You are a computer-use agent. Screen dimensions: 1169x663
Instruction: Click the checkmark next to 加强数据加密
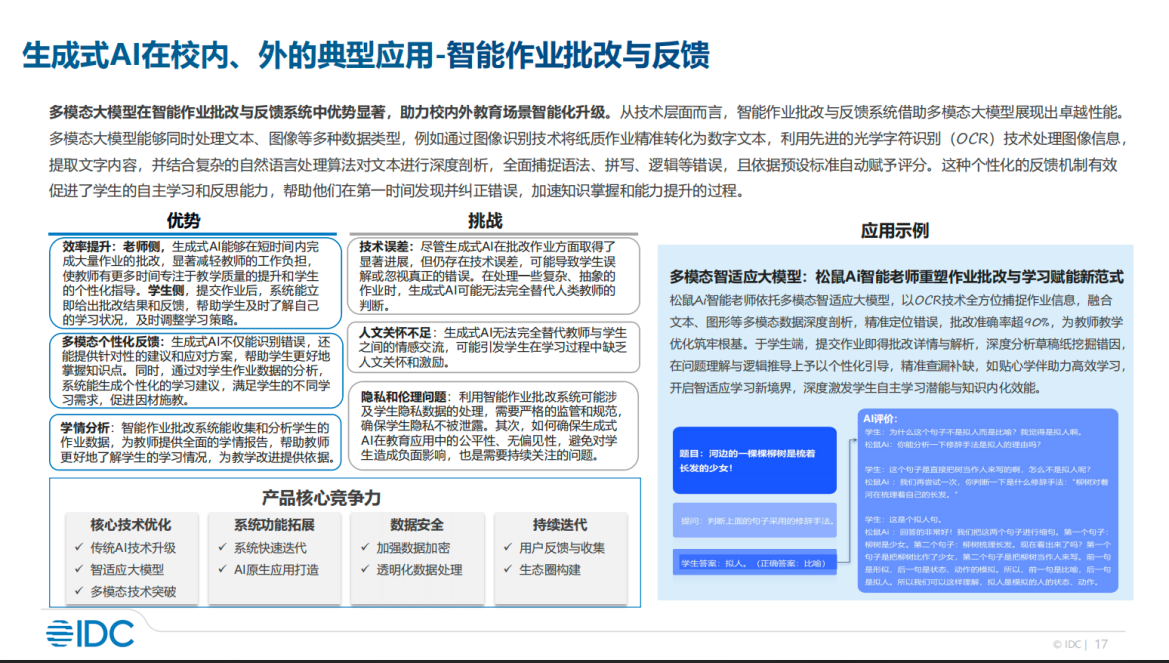(365, 547)
